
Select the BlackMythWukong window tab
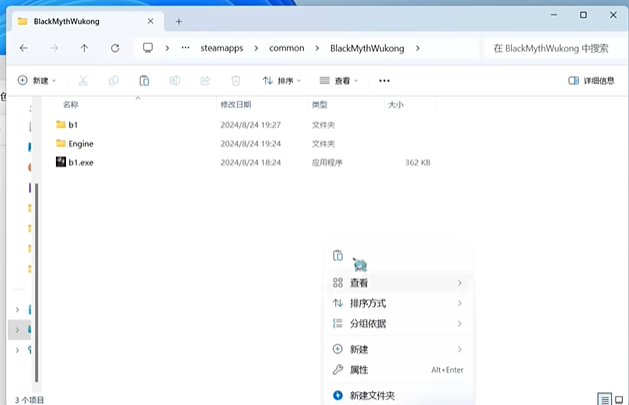pyautogui.click(x=87, y=21)
